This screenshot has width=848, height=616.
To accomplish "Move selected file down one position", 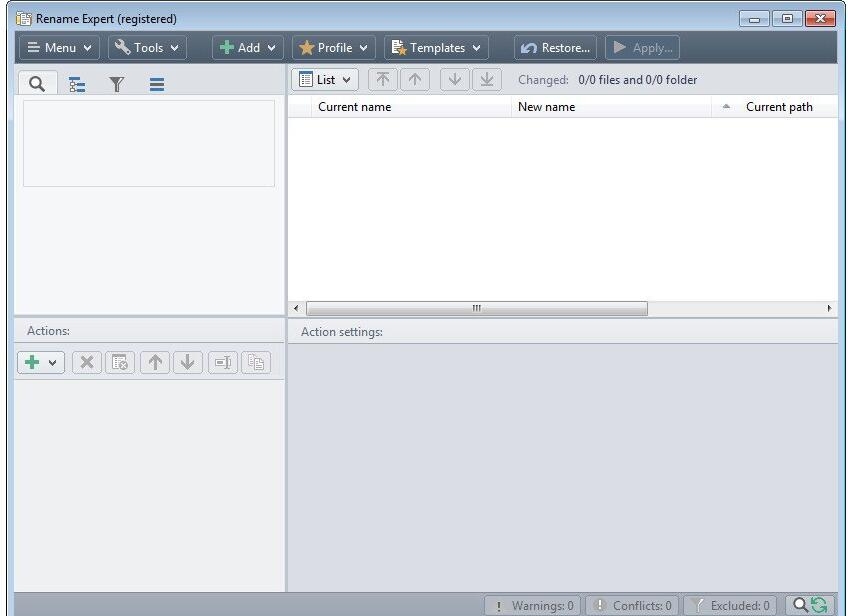I will tap(453, 80).
